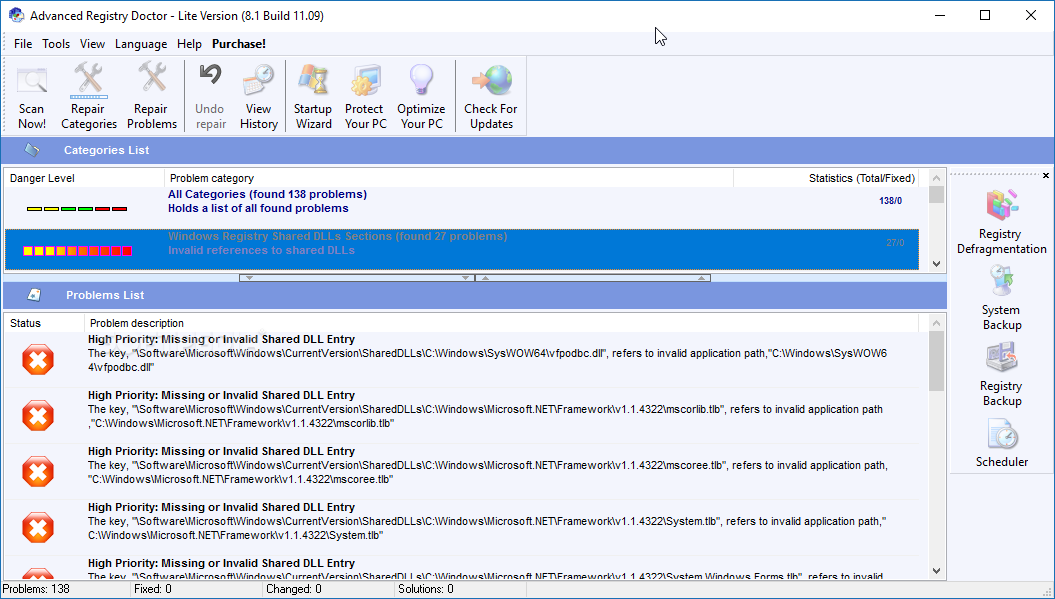Open the View menu
The height and width of the screenshot is (599, 1055).
click(x=92, y=44)
